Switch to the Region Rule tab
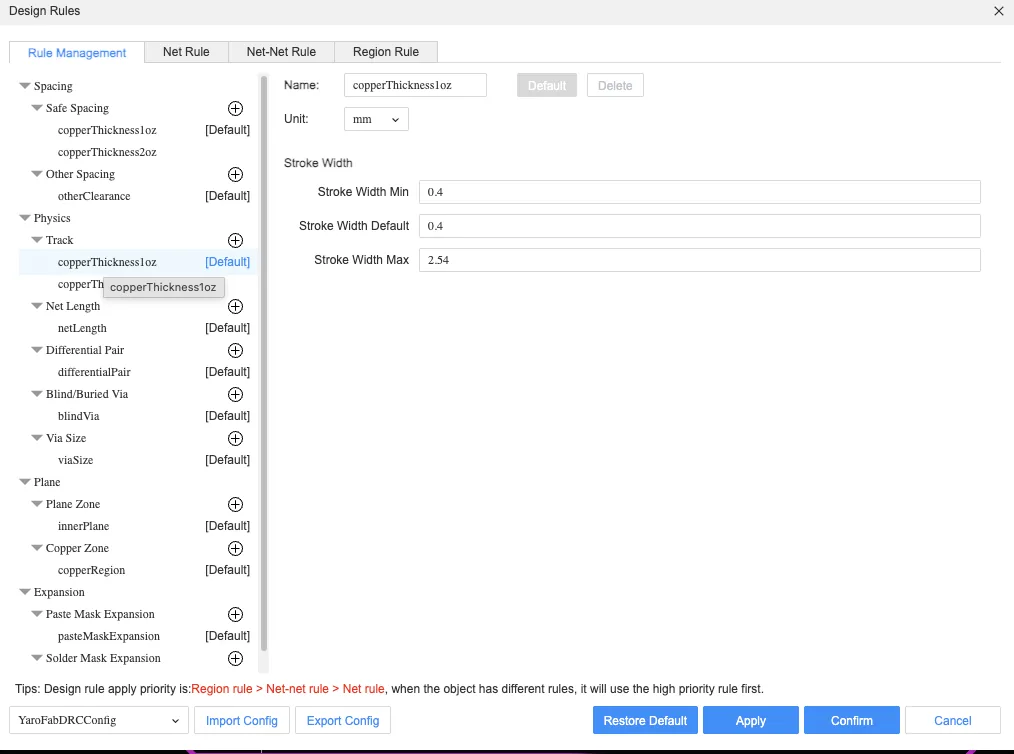 point(386,51)
